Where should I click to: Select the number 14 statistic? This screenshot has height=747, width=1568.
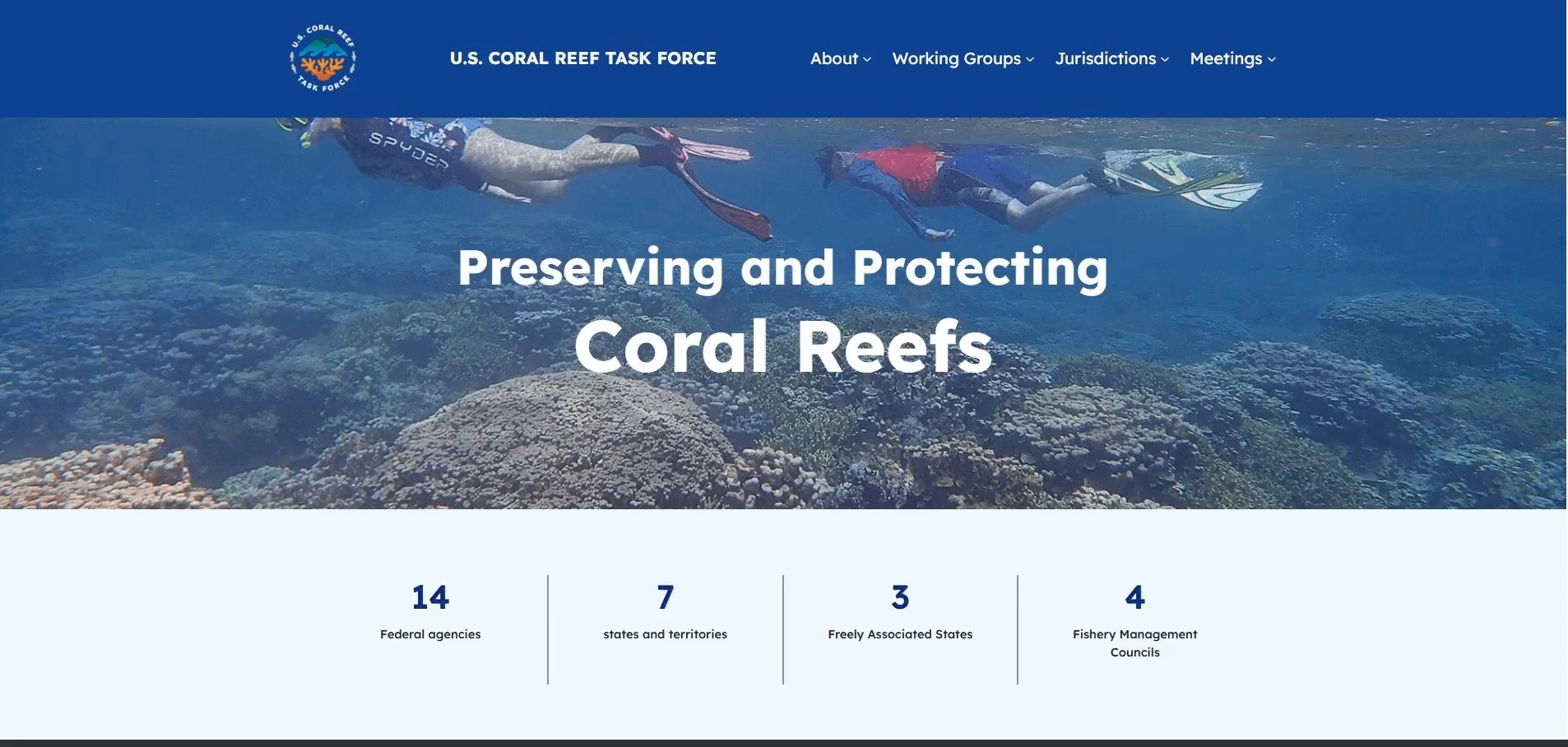(430, 597)
